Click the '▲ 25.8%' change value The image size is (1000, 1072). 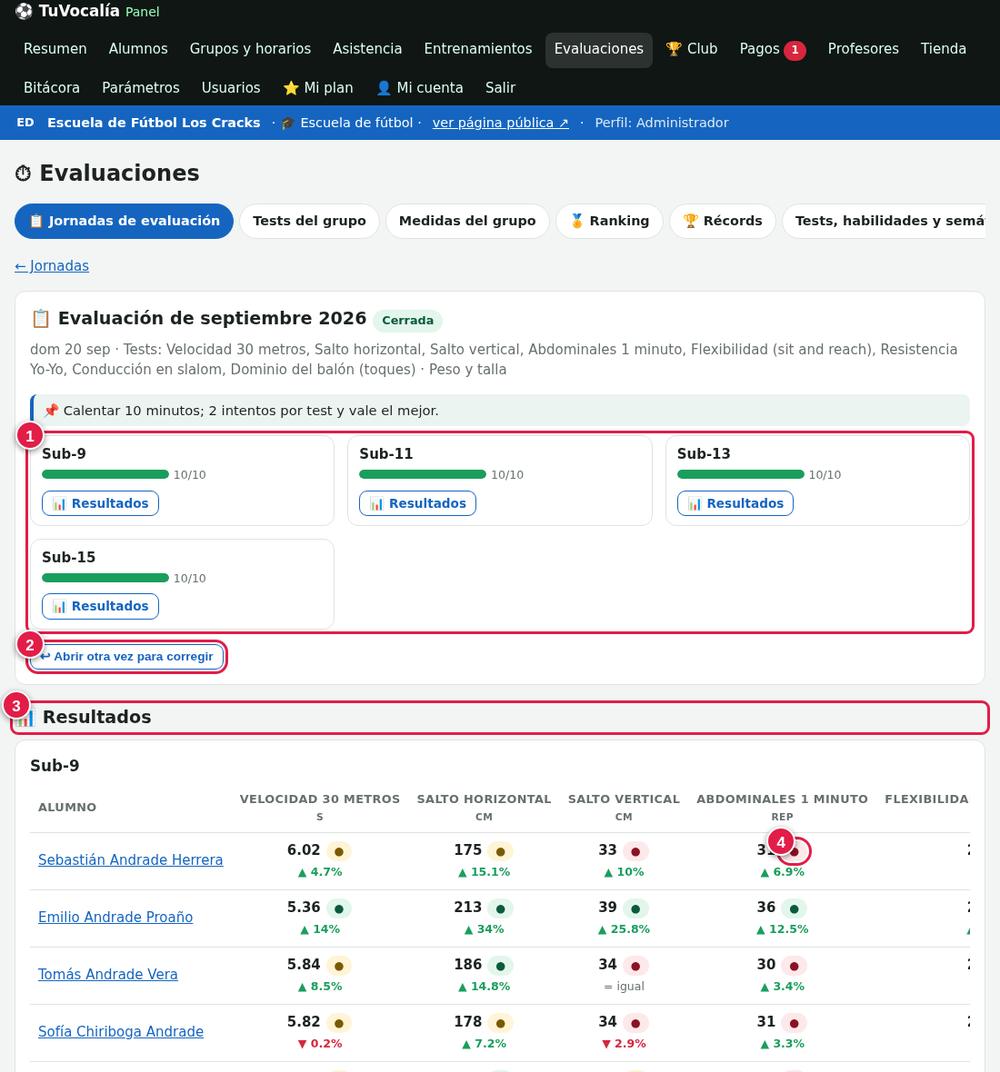point(623,930)
